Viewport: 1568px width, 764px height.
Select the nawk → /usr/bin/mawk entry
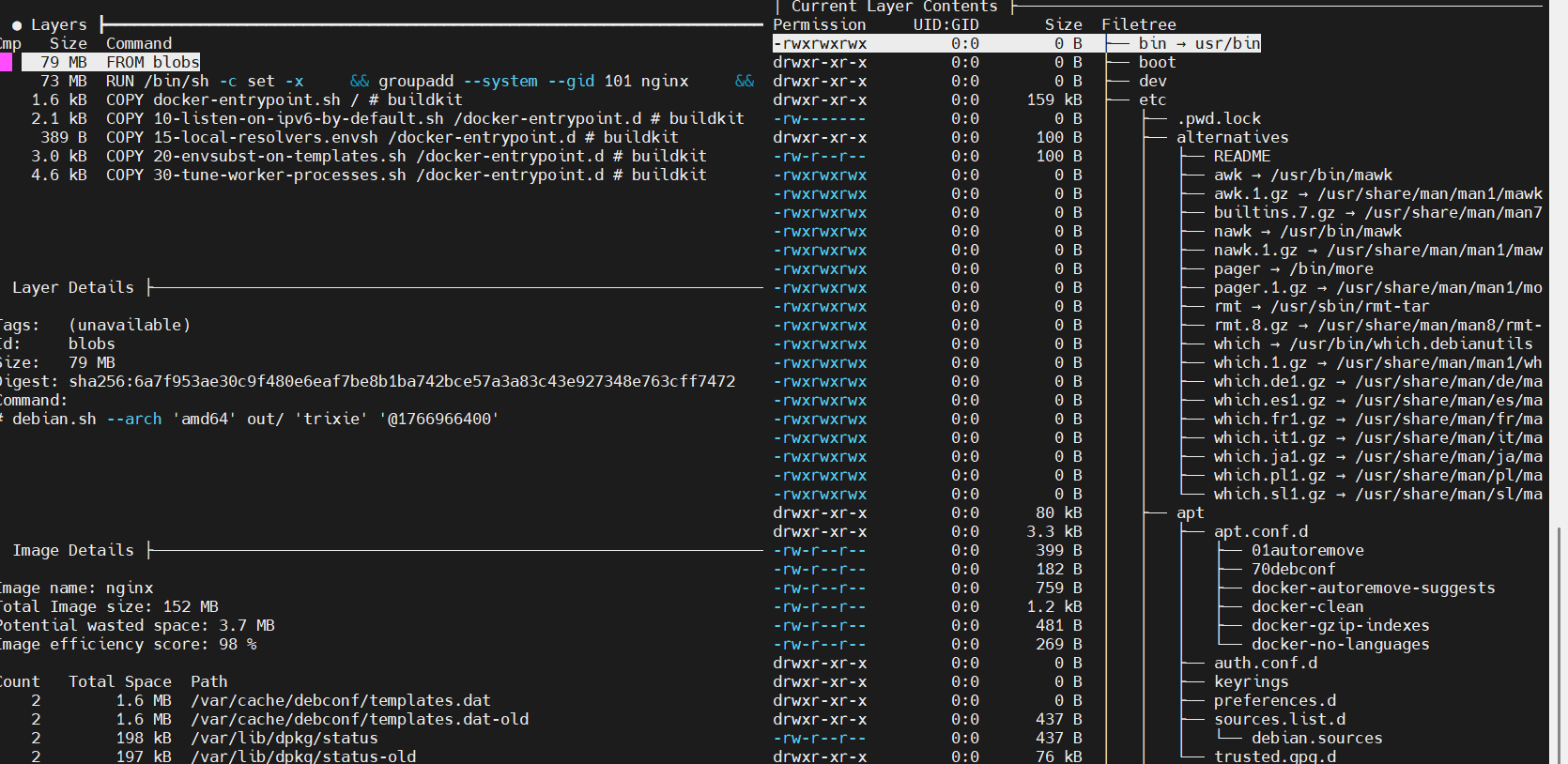[1308, 231]
